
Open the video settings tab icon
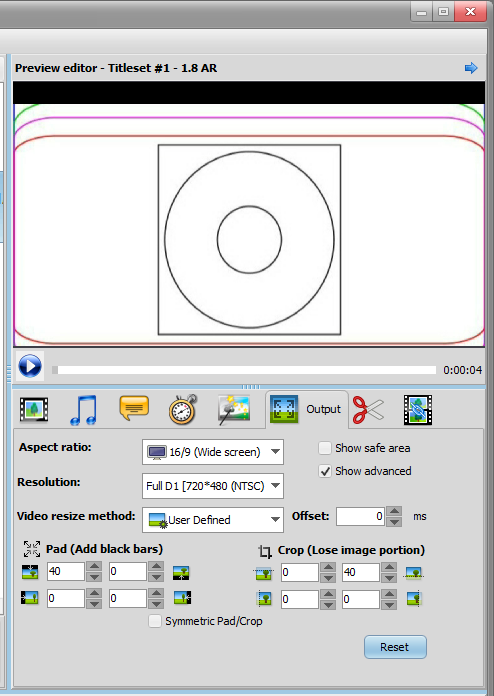(34, 409)
